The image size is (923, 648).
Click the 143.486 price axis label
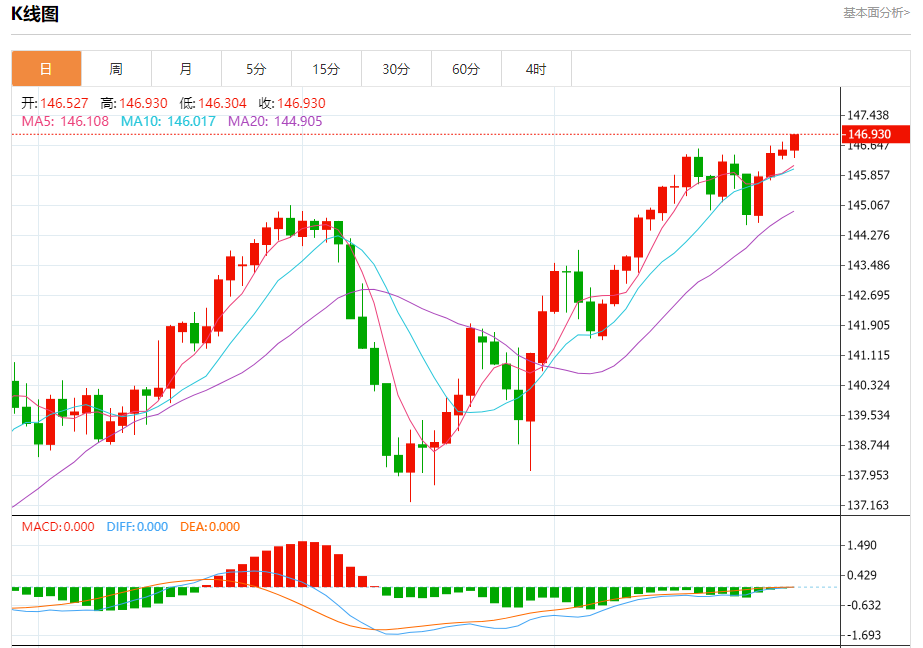pos(868,265)
